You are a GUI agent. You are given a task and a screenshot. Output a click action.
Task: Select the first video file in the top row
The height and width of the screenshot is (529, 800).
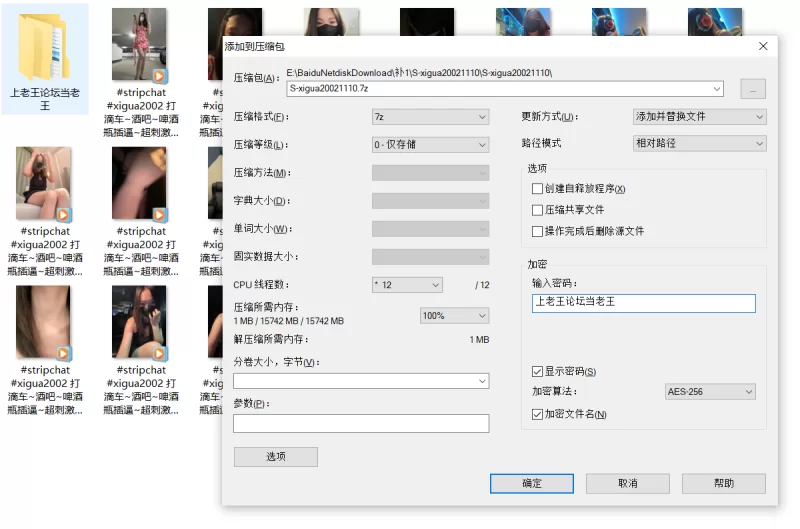pyautogui.click(x=139, y=45)
